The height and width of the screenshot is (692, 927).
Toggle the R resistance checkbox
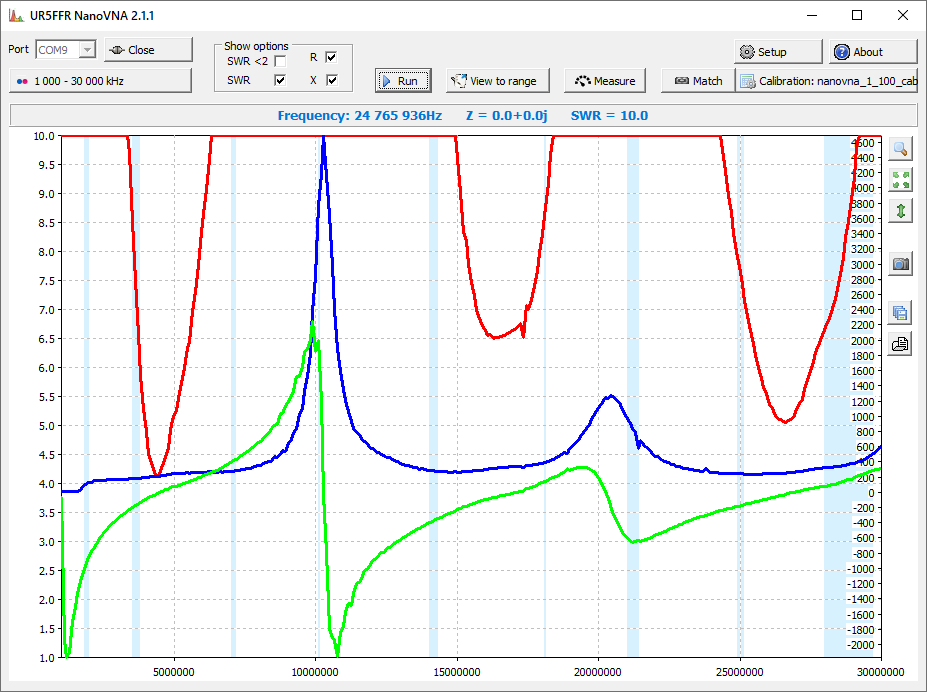[x=331, y=57]
